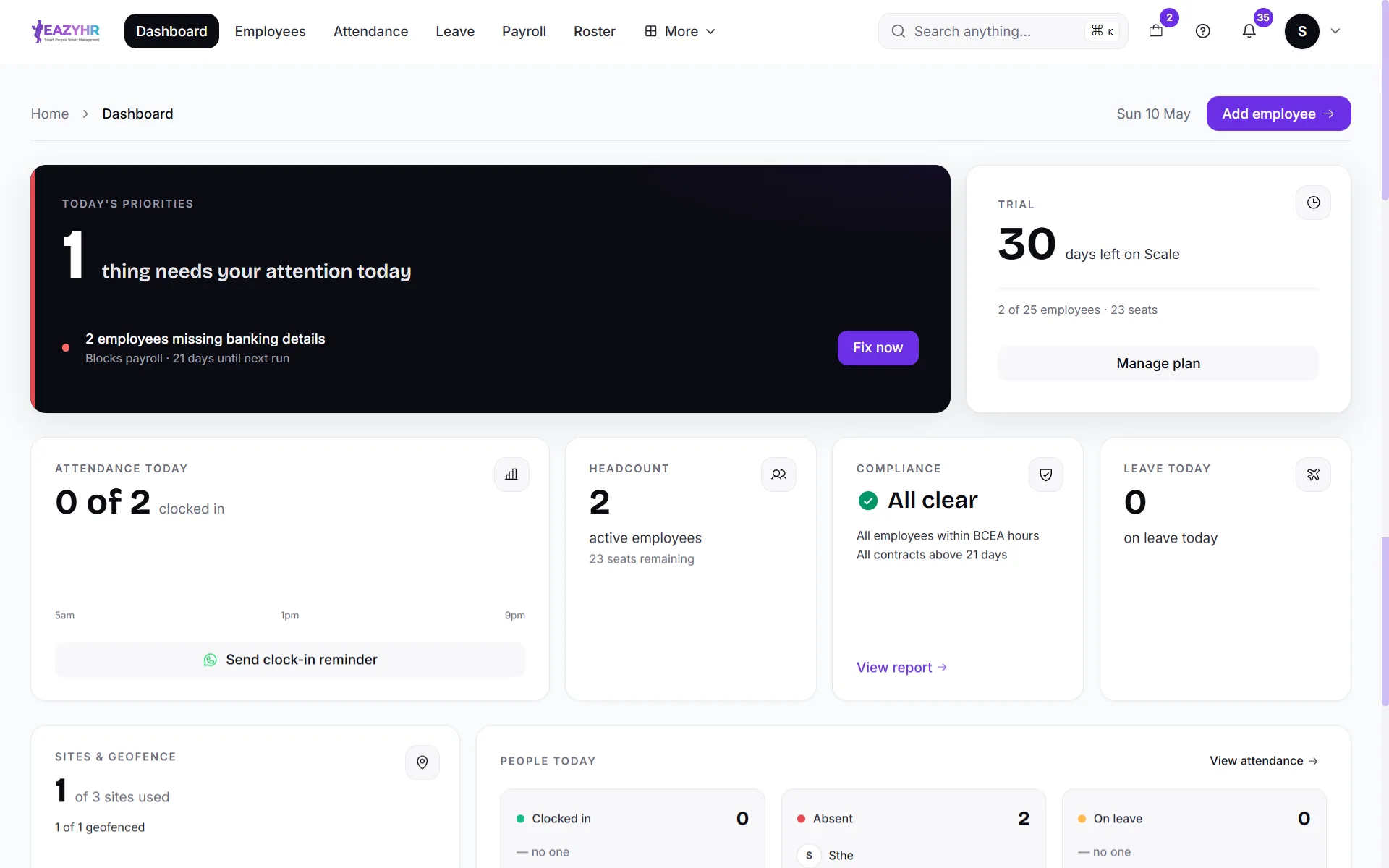Open the help question-mark icon
The height and width of the screenshot is (868, 1389).
coord(1202,31)
